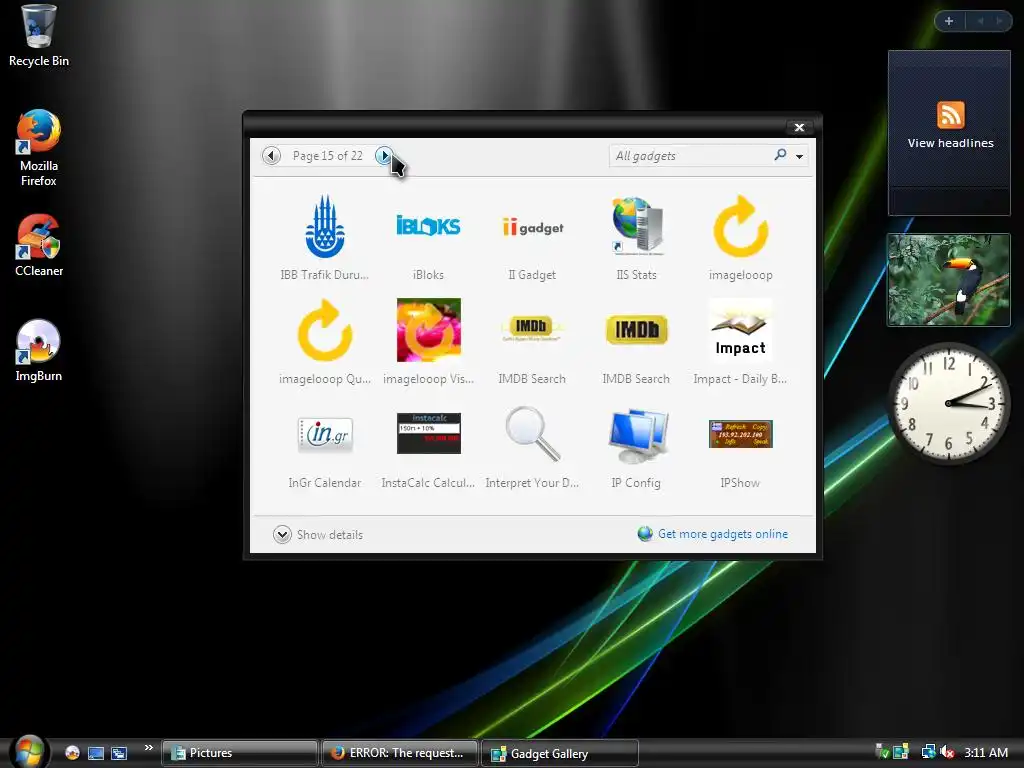Image resolution: width=1024 pixels, height=768 pixels.
Task: Click the analog clock gadget
Action: tap(949, 404)
